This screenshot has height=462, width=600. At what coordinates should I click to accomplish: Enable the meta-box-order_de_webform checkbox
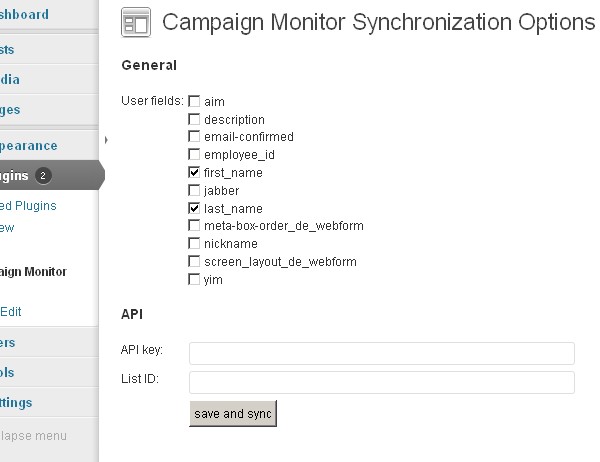[x=194, y=226]
